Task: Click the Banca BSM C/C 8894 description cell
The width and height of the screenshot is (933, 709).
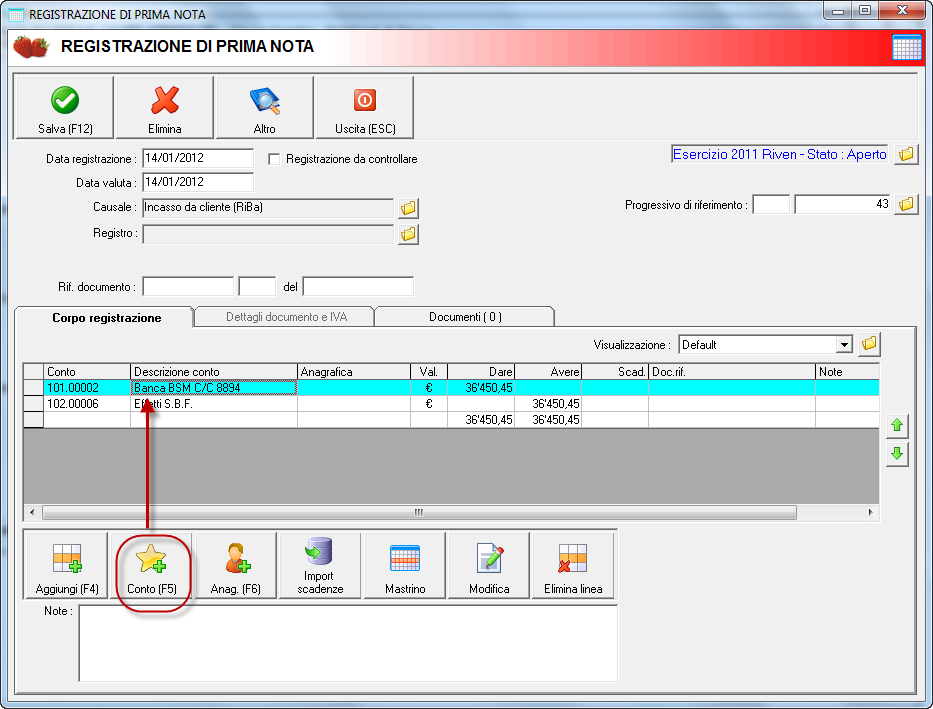Action: pyautogui.click(x=214, y=388)
